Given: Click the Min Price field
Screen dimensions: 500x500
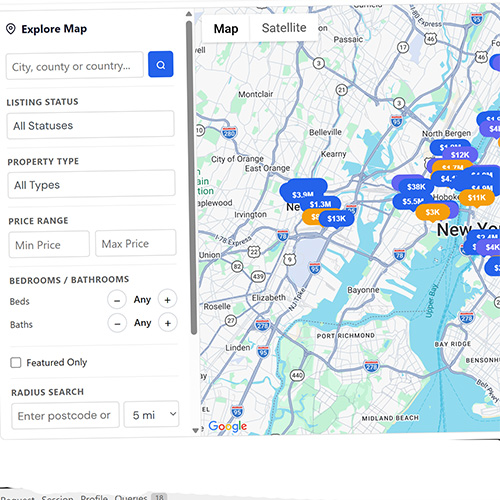Looking at the screenshot, I should 49,245.
